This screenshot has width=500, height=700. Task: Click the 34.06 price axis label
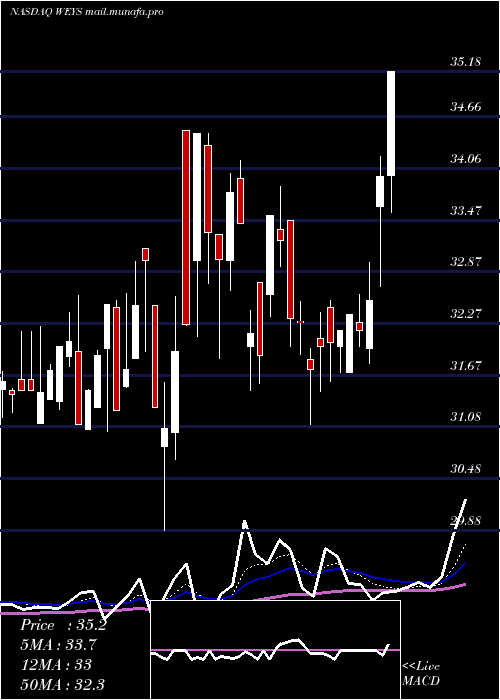pyautogui.click(x=466, y=158)
